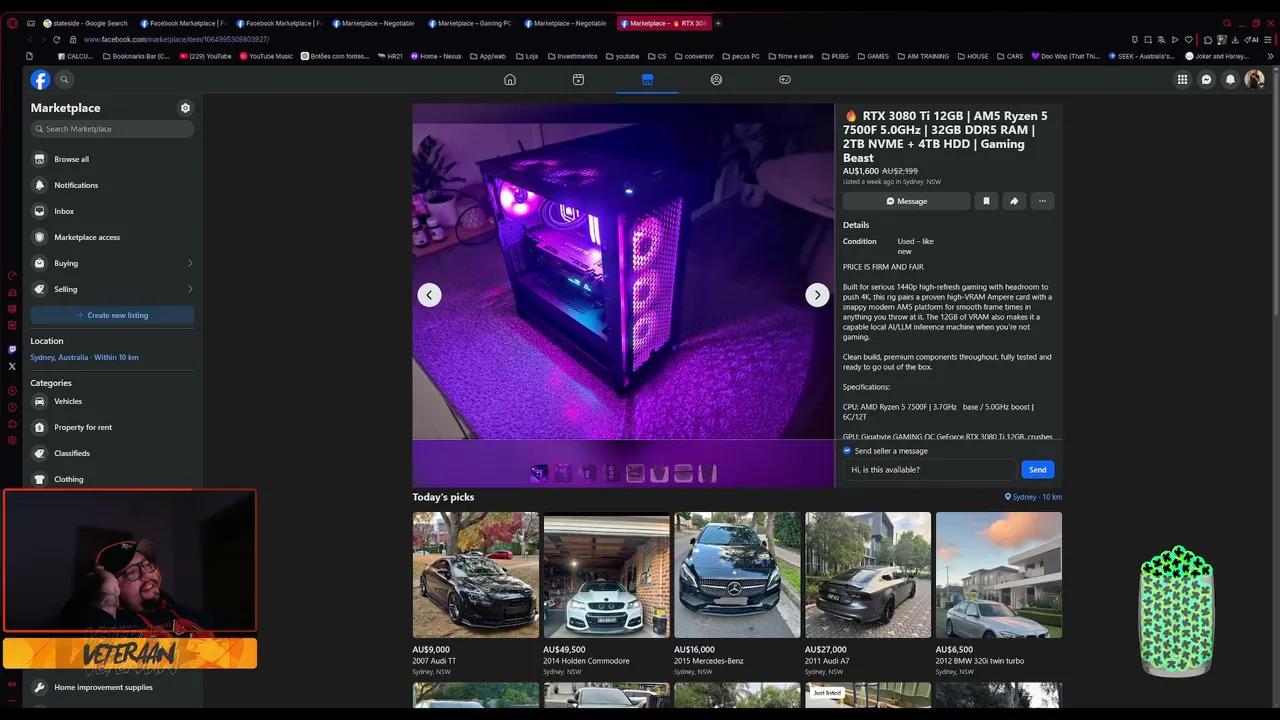The height and width of the screenshot is (720, 1280).
Task: Change location 'Sydney, Australia · Within 10 km'
Action: pyautogui.click(x=85, y=357)
